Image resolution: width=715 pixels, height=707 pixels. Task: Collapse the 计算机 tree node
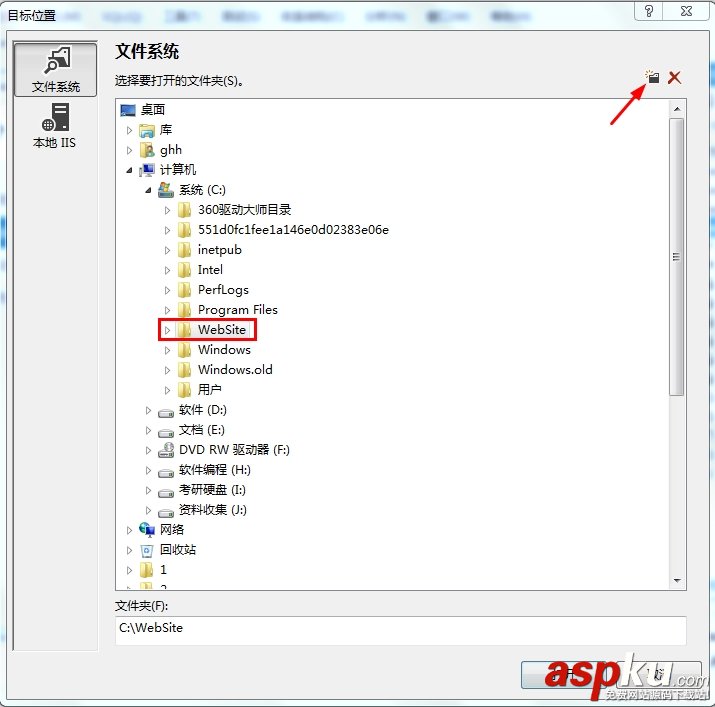[129, 170]
